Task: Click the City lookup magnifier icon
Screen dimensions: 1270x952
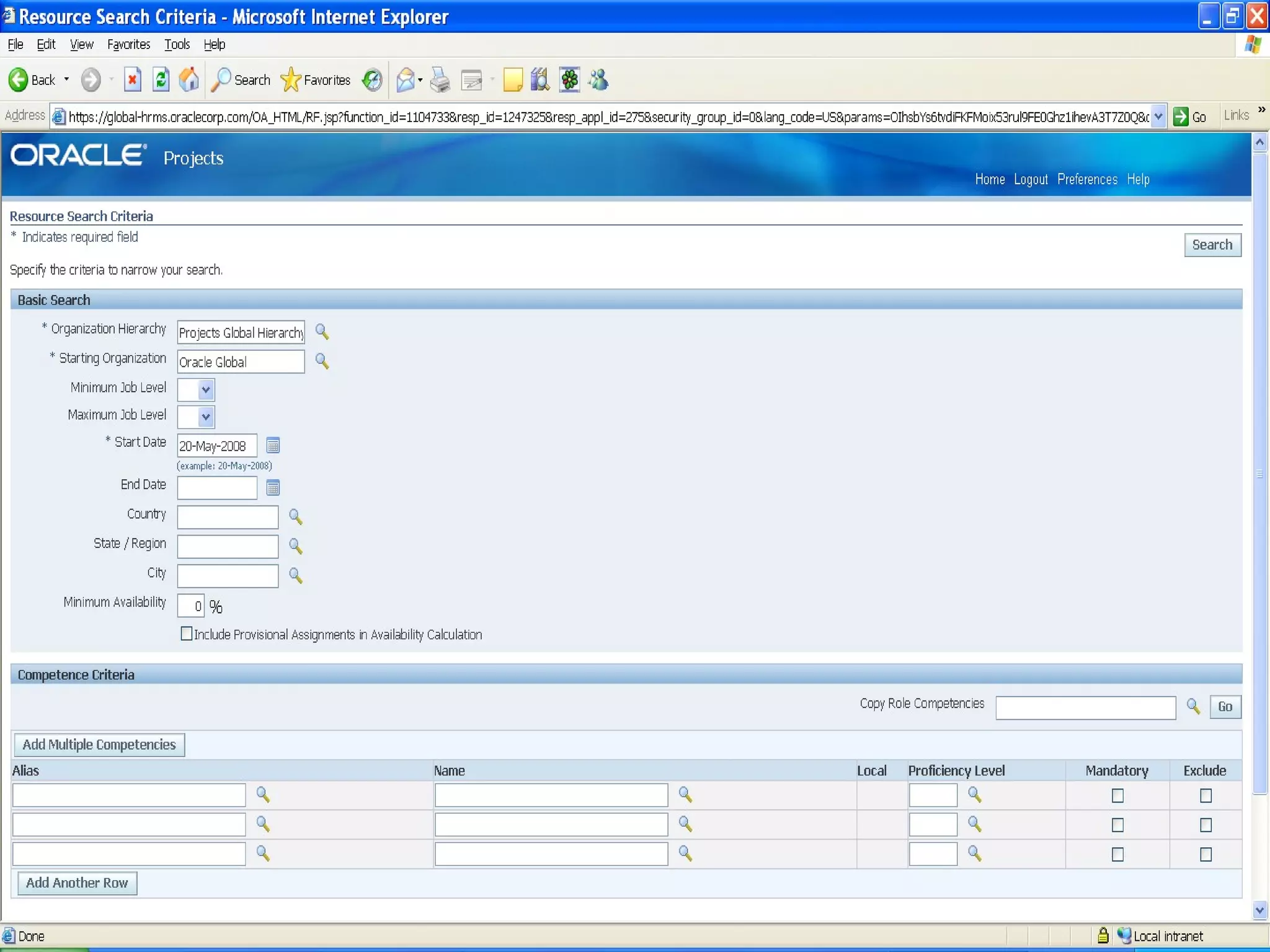Action: pos(295,576)
